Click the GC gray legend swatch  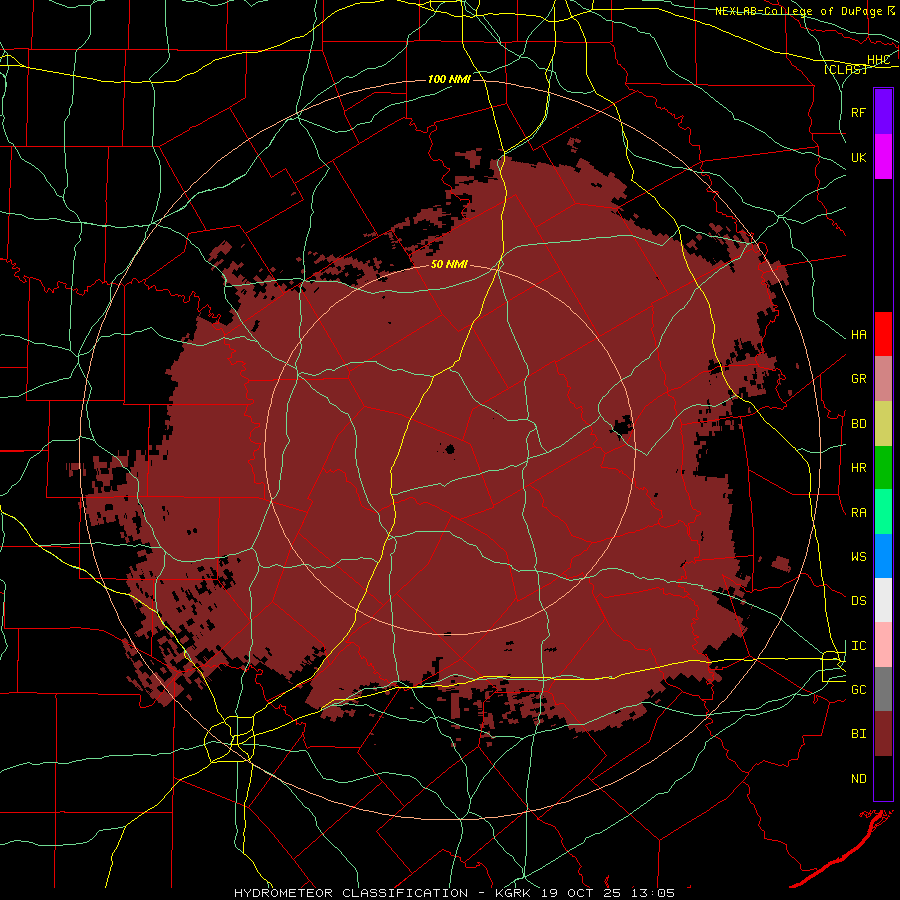883,689
